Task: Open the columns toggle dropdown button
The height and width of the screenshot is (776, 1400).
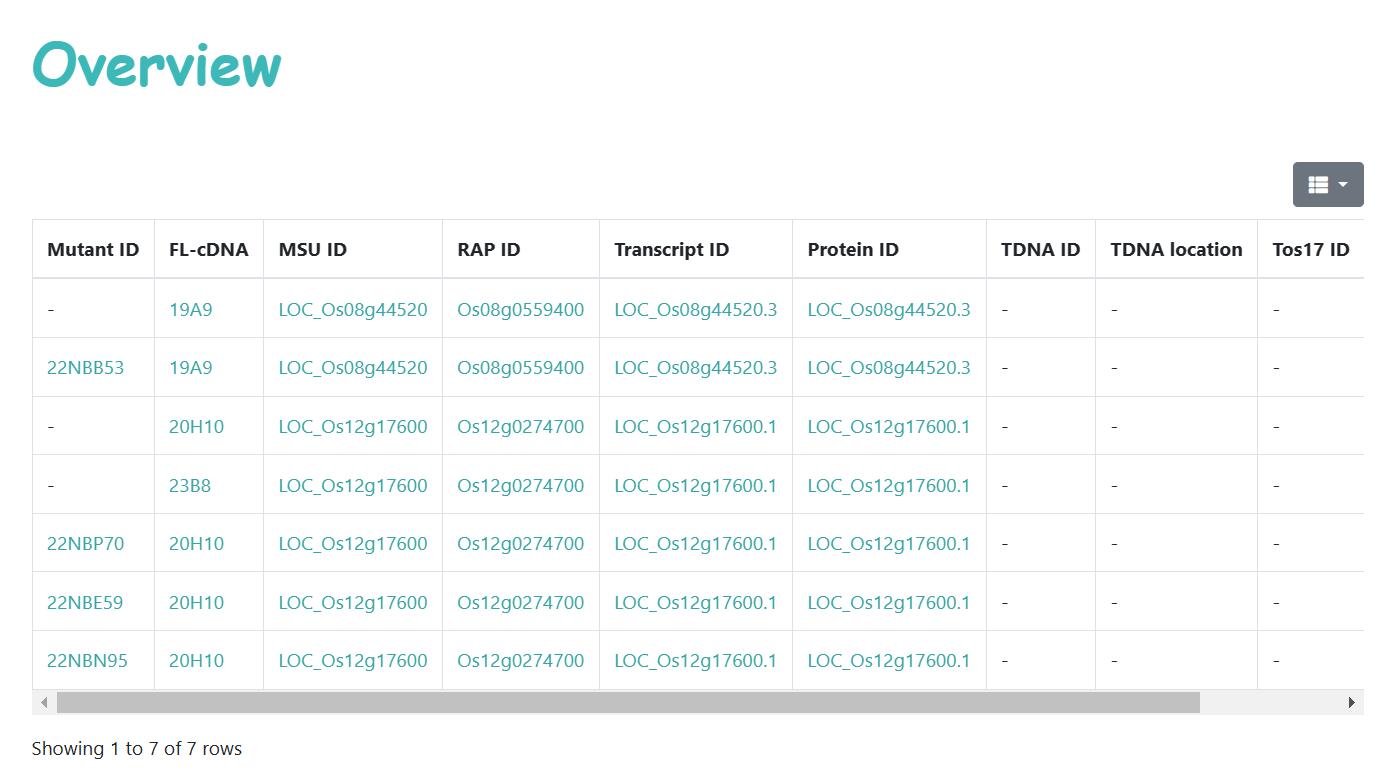Action: pyautogui.click(x=1328, y=185)
